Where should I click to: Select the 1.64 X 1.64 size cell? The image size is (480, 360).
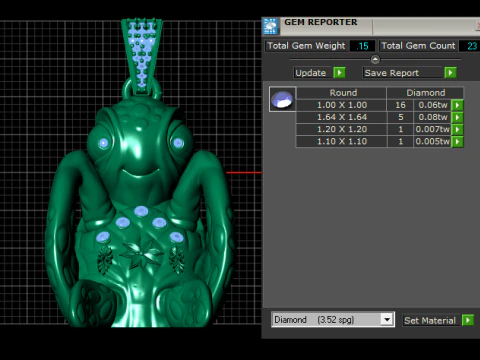341,117
